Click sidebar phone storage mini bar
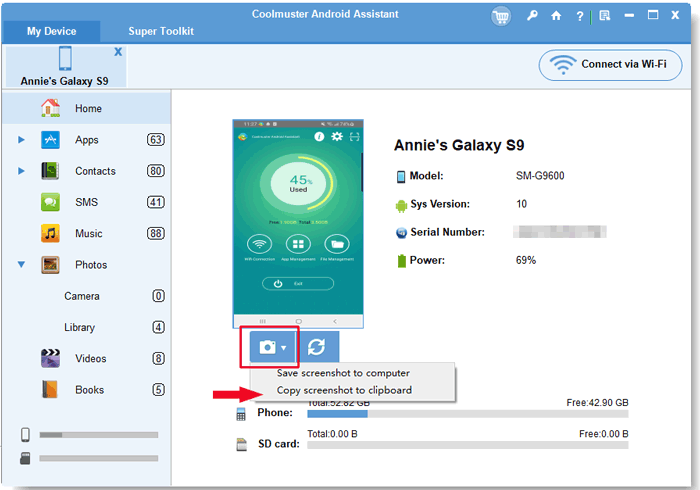 tap(99, 435)
